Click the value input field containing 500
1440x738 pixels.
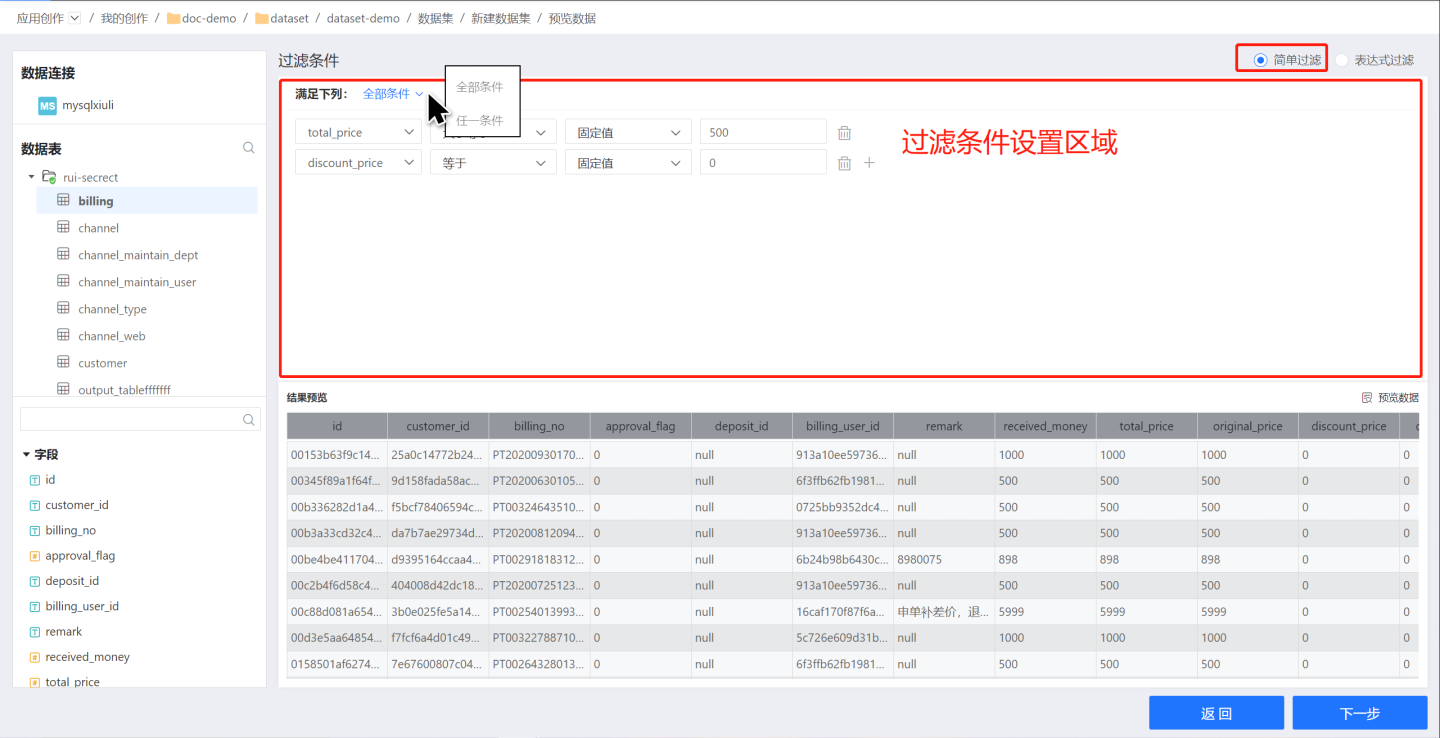click(x=762, y=132)
